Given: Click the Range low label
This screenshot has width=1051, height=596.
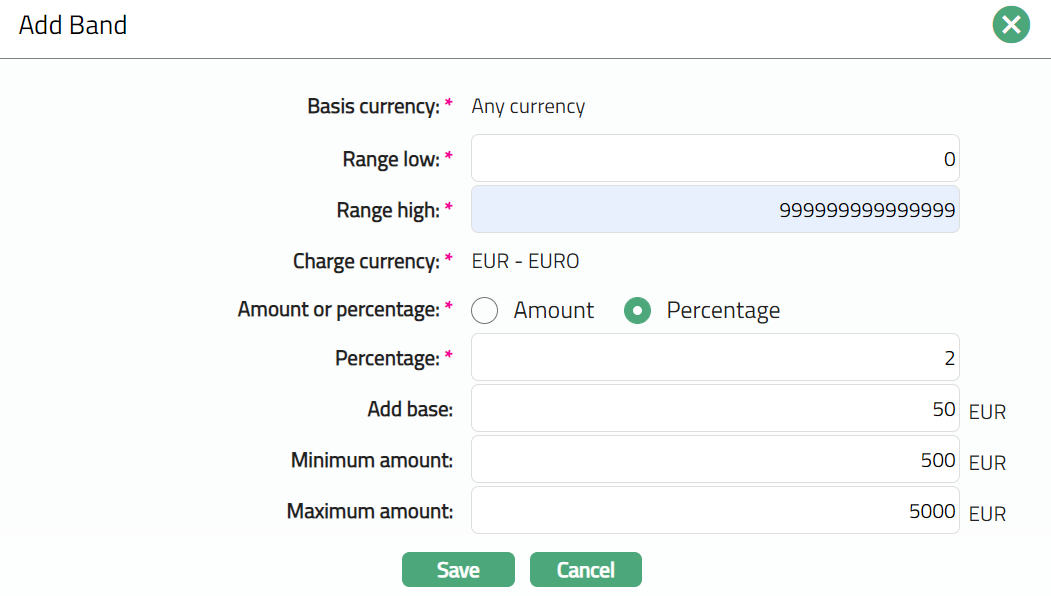Looking at the screenshot, I should click(x=390, y=159).
